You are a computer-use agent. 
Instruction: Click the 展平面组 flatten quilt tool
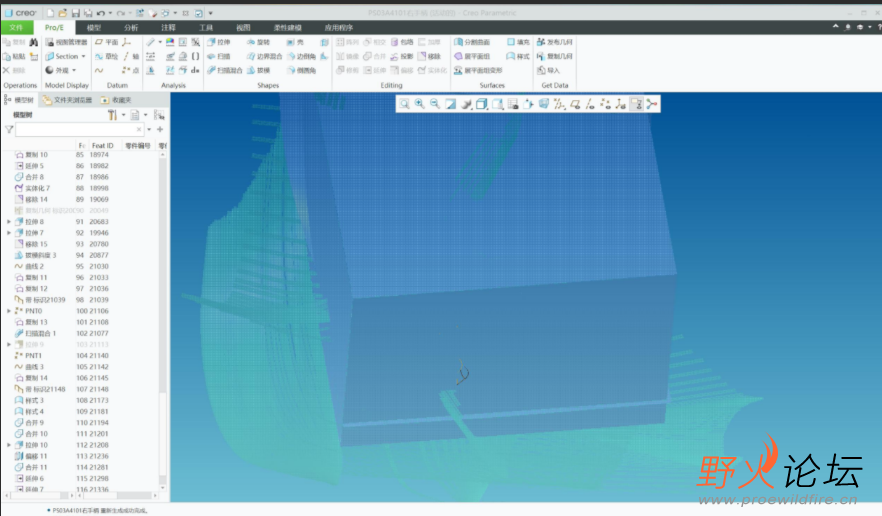(x=472, y=56)
